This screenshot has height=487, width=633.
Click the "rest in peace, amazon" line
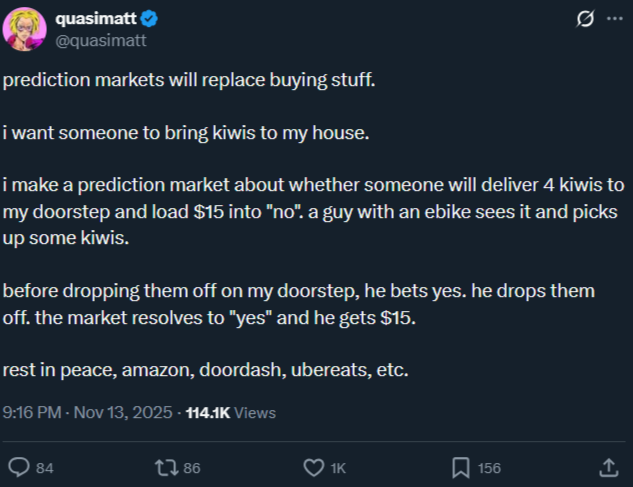coord(206,370)
